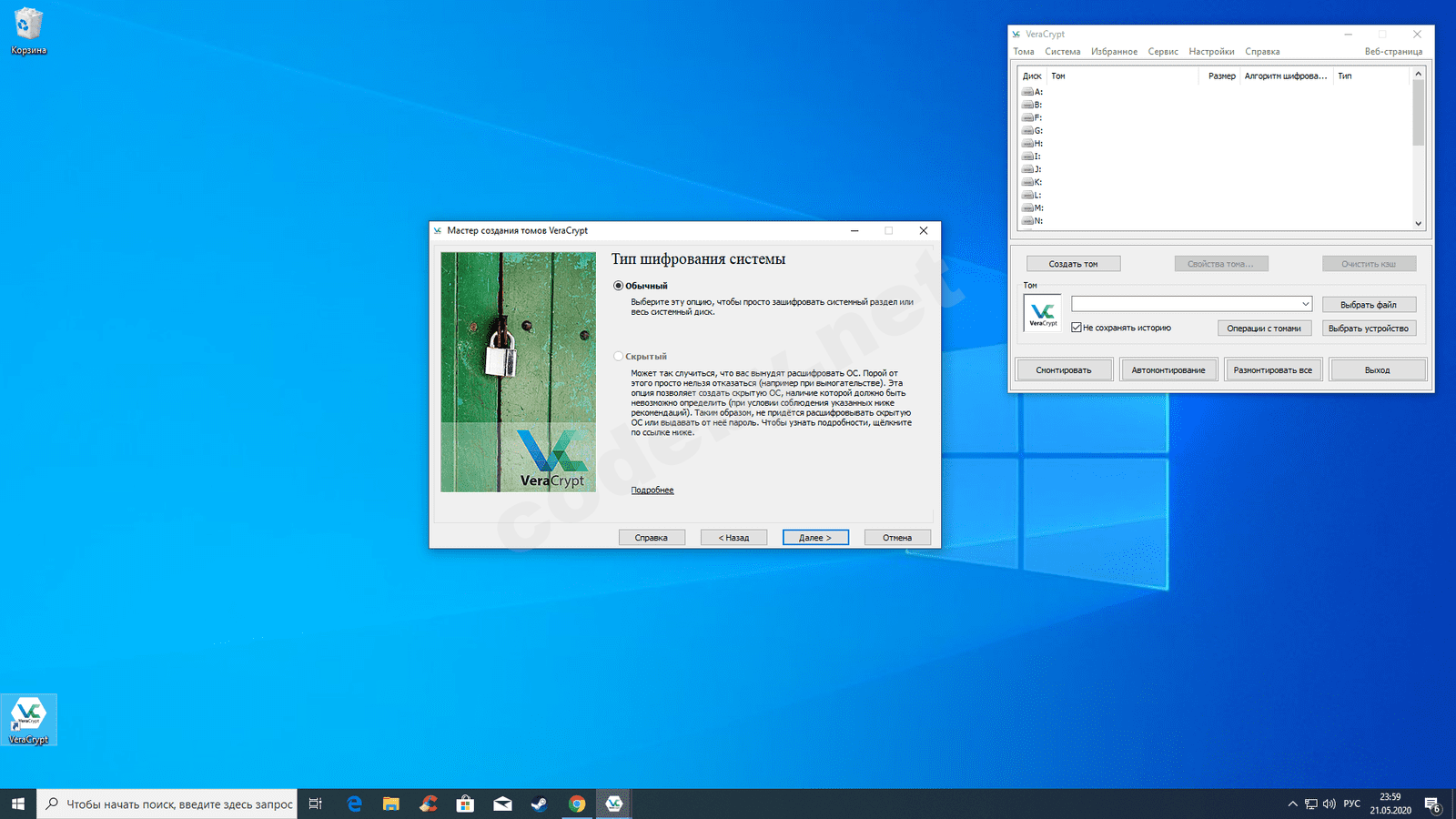1456x819 pixels.
Task: Launch Google Chrome from the taskbar
Action: click(577, 804)
